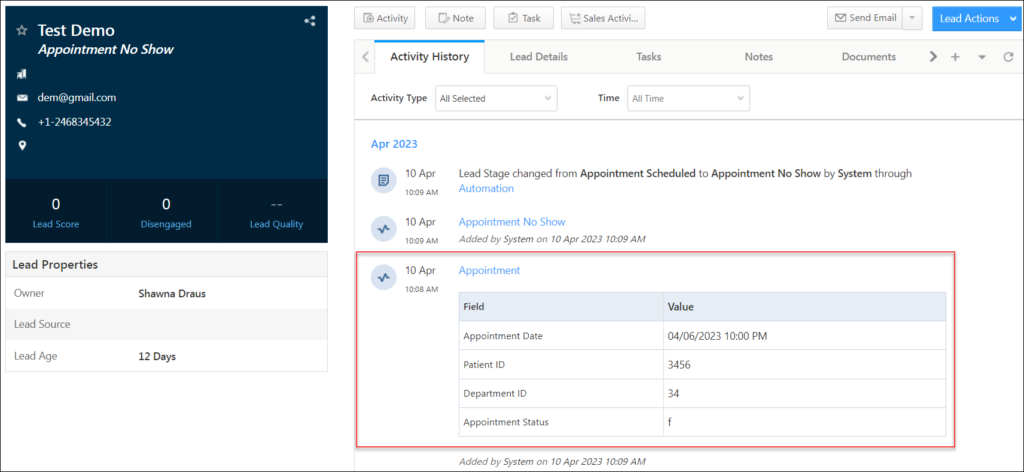Open the Appointment No Show activity link

(511, 222)
